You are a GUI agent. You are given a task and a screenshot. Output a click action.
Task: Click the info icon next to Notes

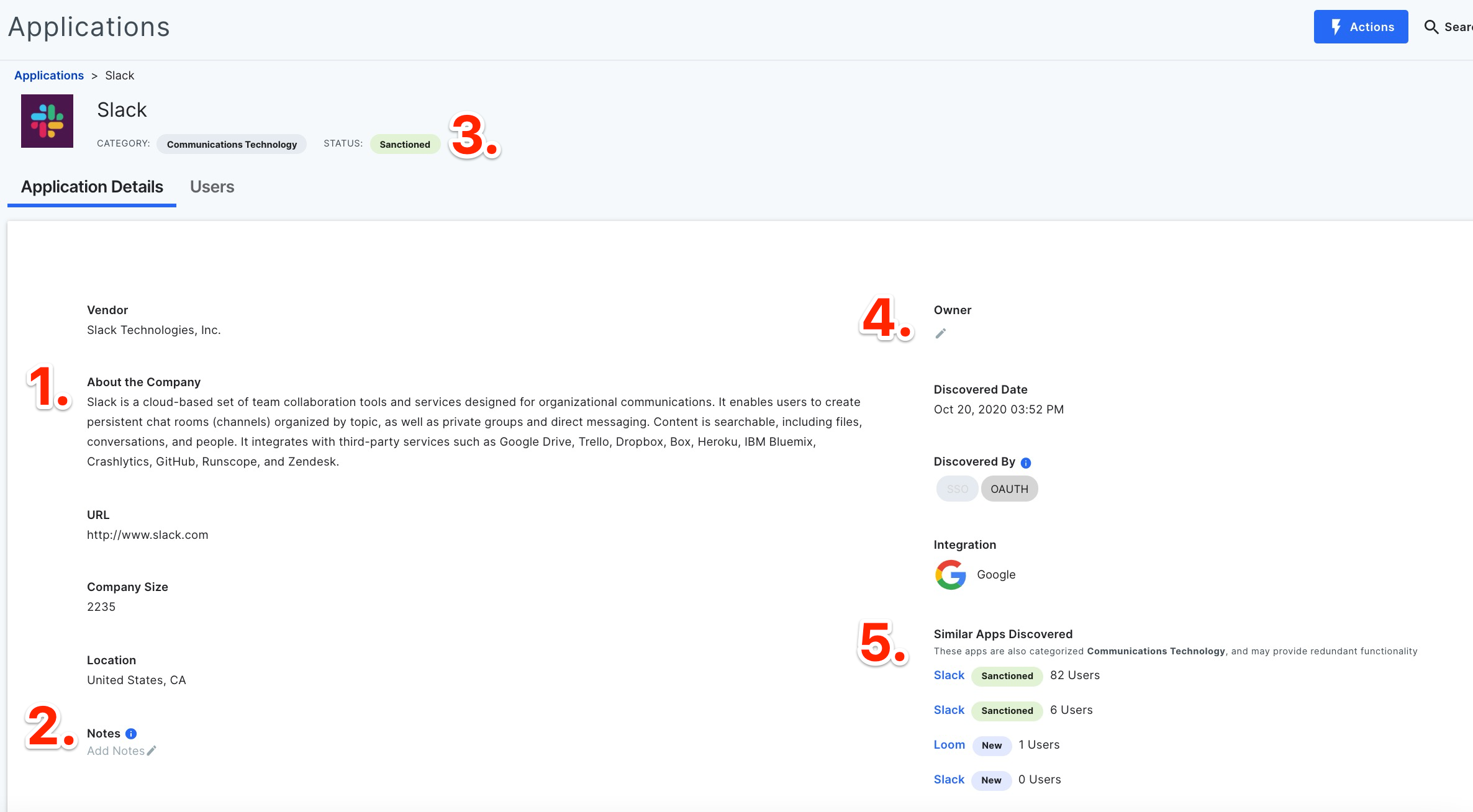(x=131, y=734)
